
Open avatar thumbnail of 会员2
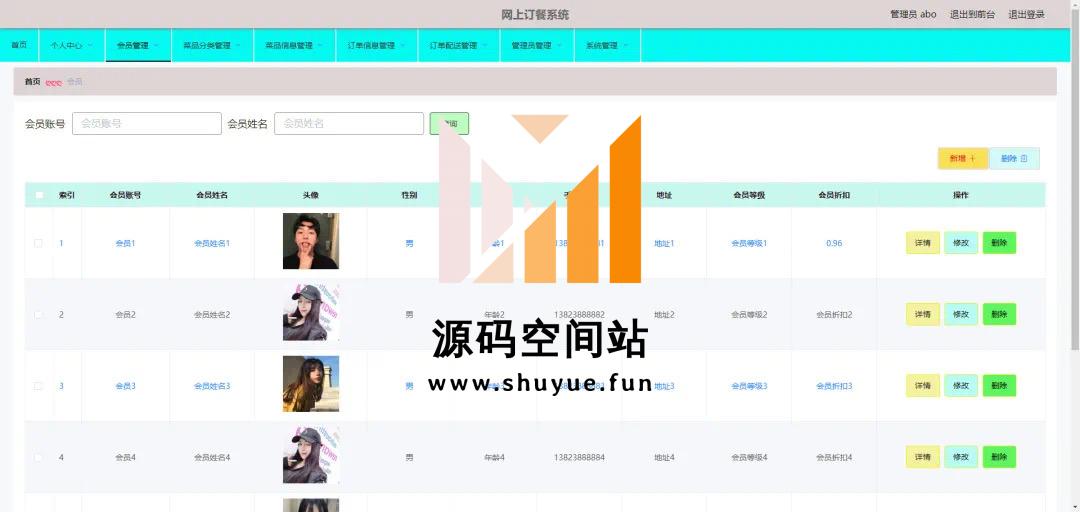311,312
